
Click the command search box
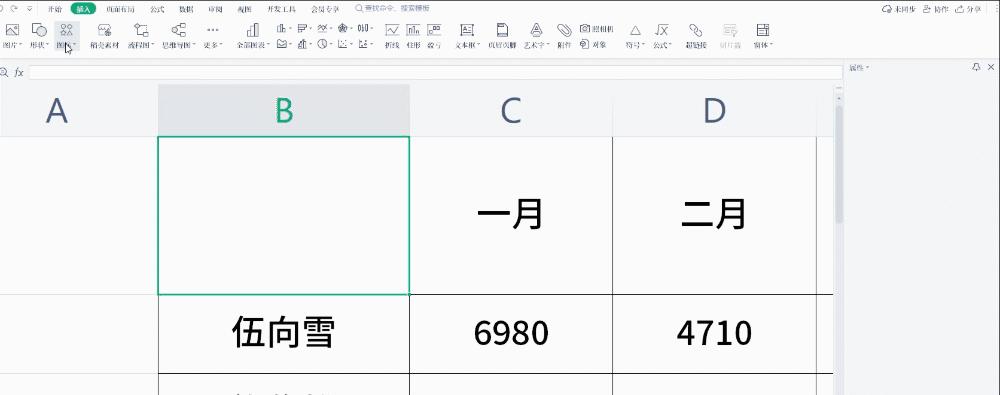coord(392,9)
